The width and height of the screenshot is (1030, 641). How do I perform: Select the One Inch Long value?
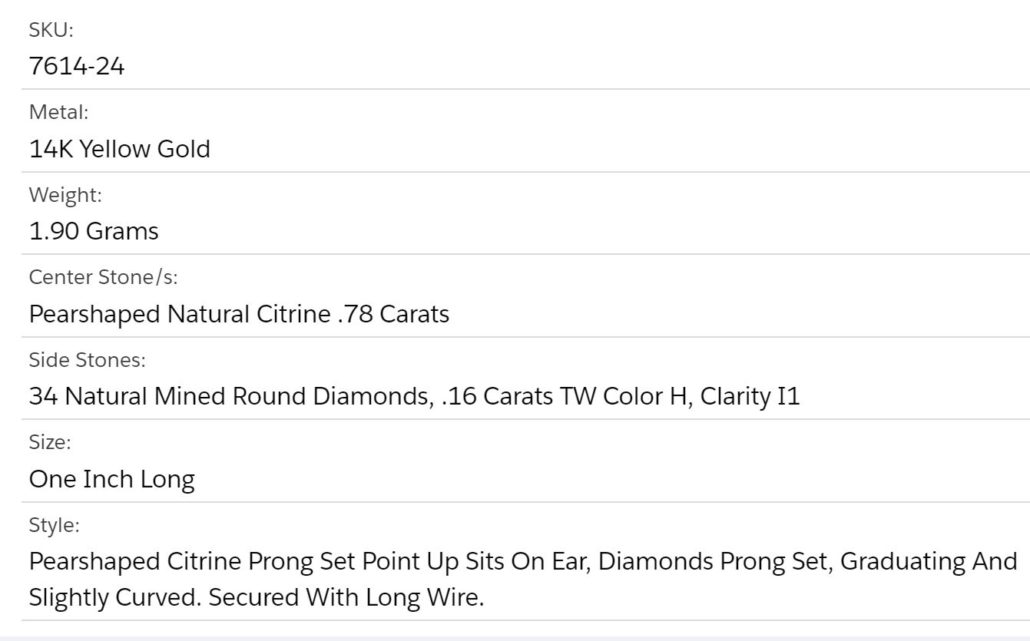click(112, 479)
